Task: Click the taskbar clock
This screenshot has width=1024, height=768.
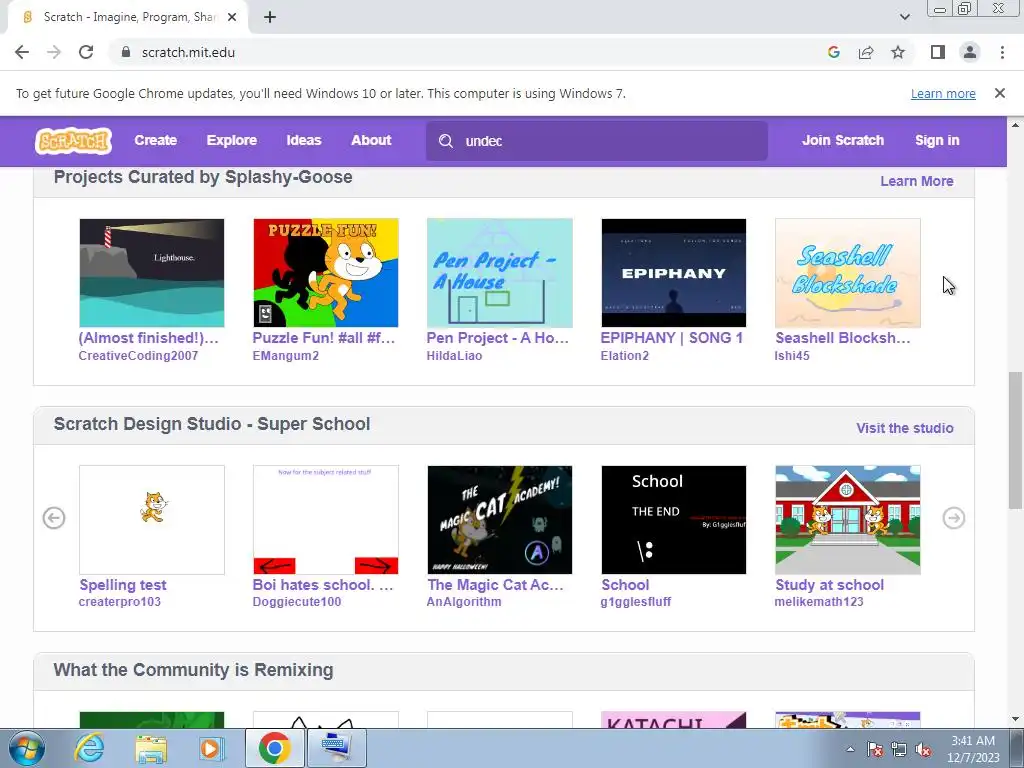Action: pyautogui.click(x=973, y=749)
